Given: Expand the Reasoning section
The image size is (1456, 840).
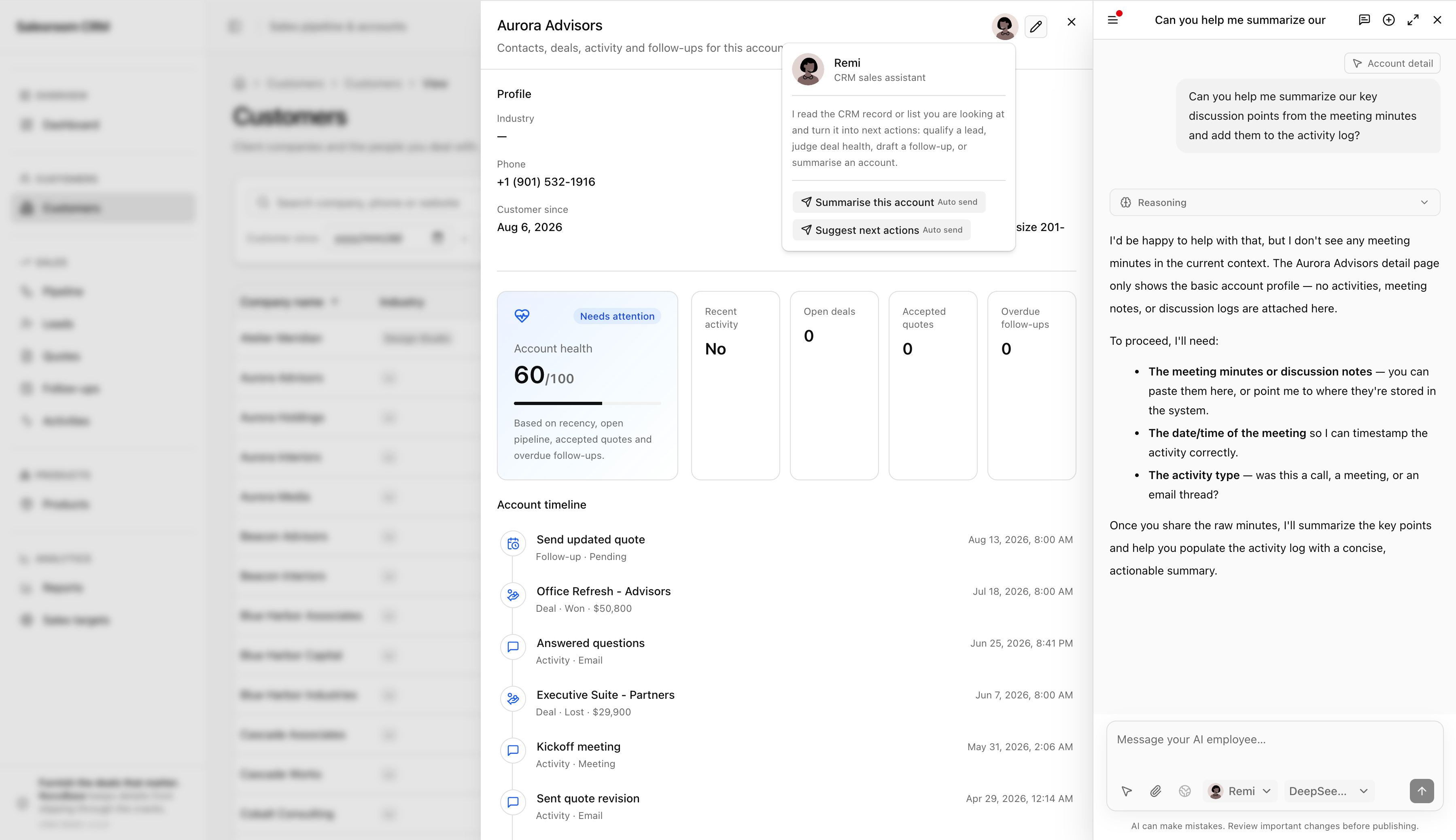Looking at the screenshot, I should point(1274,202).
